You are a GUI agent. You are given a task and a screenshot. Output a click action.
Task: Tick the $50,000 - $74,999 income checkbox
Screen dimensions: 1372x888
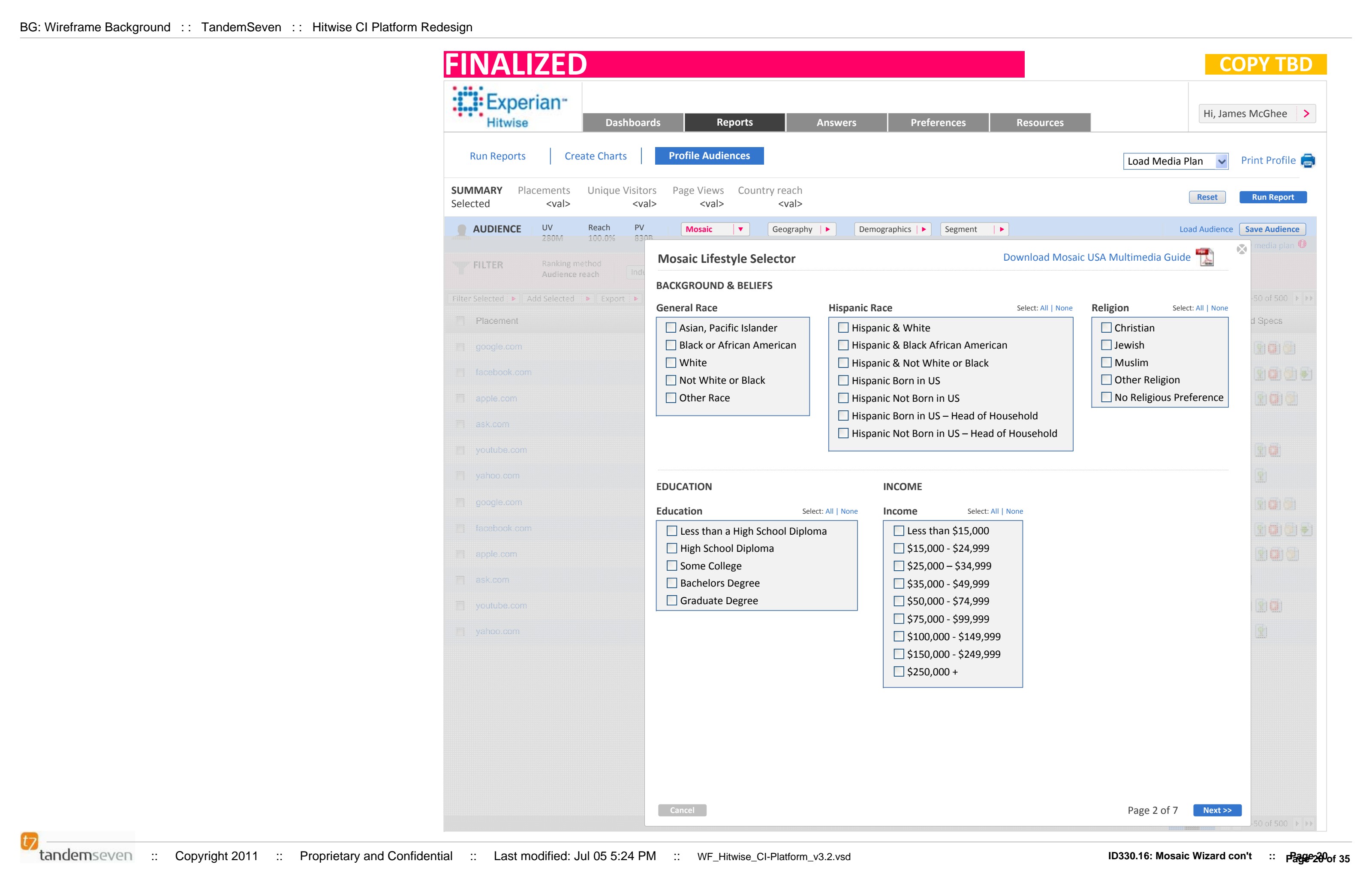pos(899,601)
